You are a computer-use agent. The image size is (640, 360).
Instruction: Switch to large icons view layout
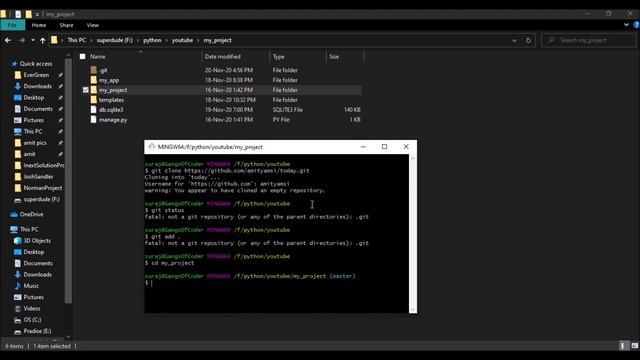coord(634,346)
